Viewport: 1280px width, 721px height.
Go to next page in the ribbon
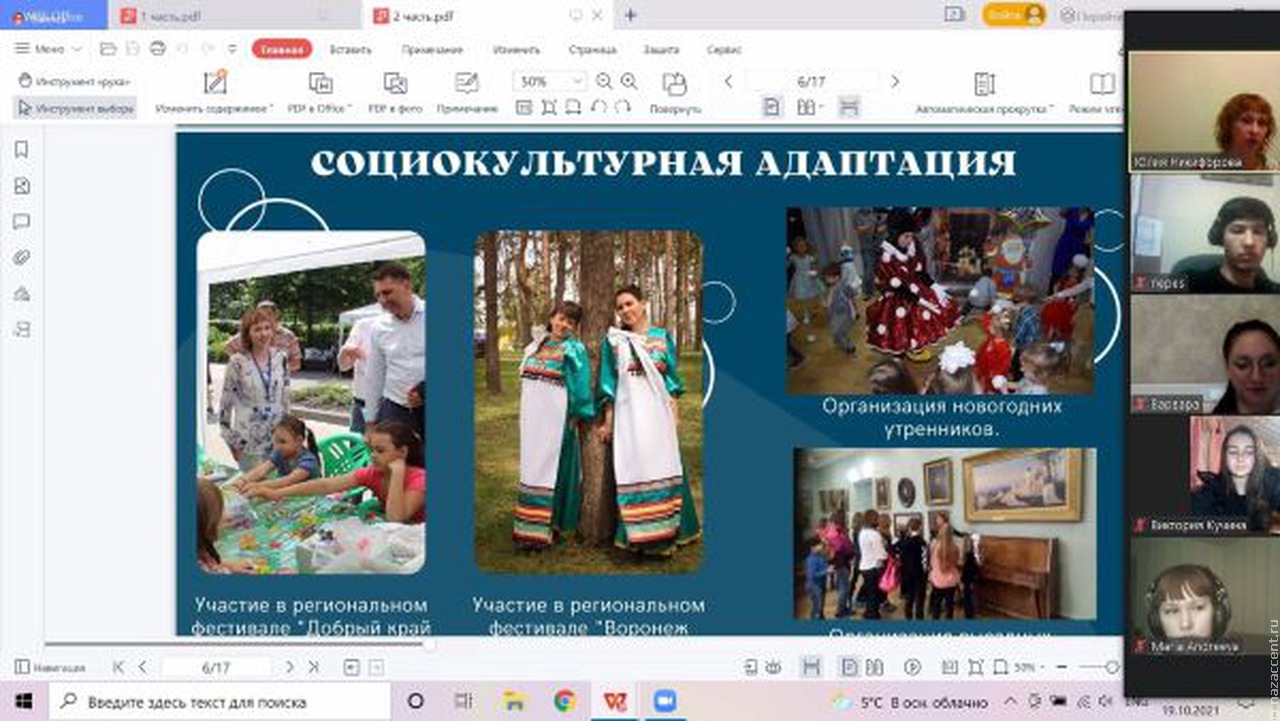click(x=895, y=81)
